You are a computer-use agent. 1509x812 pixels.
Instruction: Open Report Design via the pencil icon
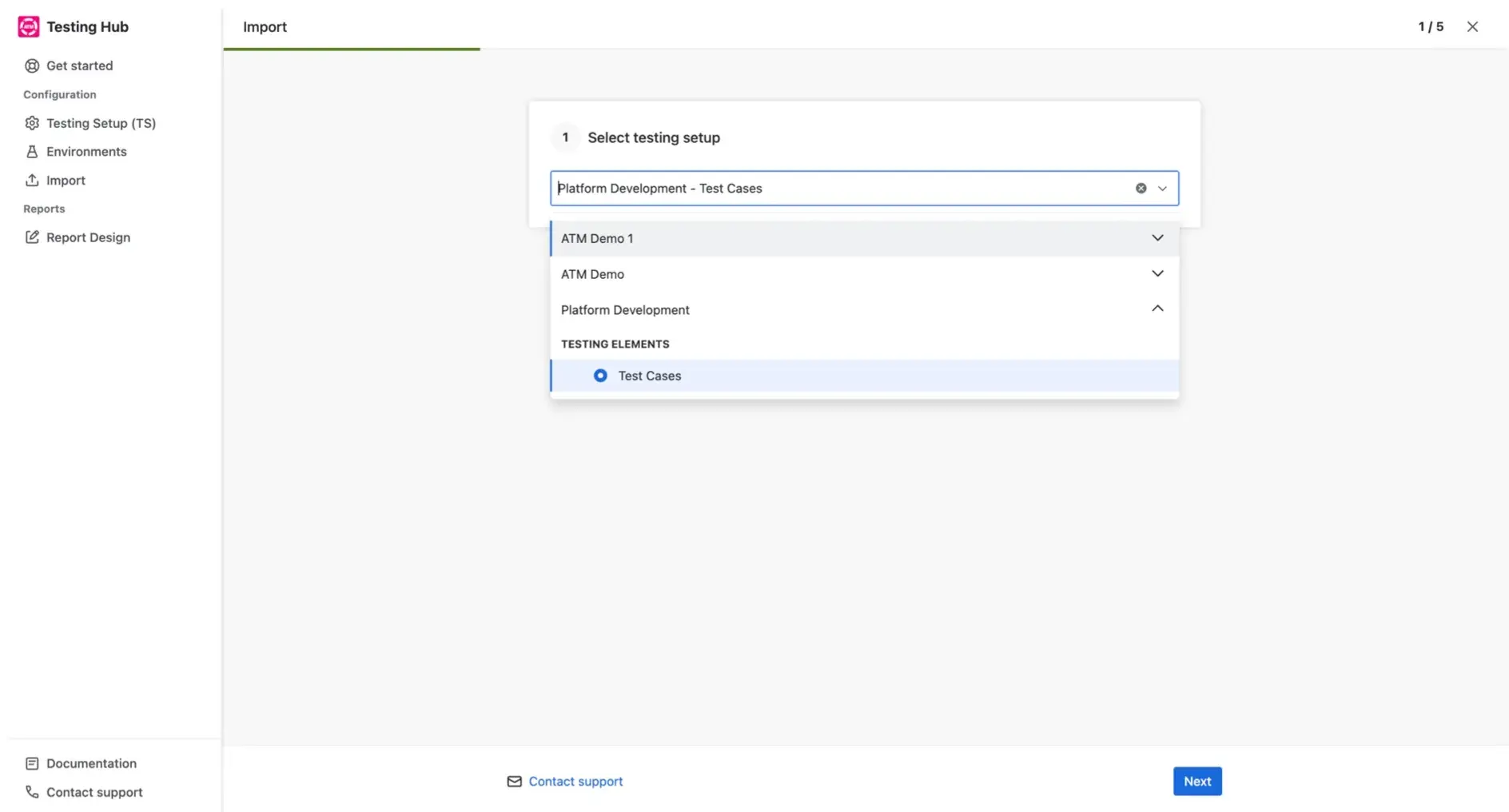31,237
